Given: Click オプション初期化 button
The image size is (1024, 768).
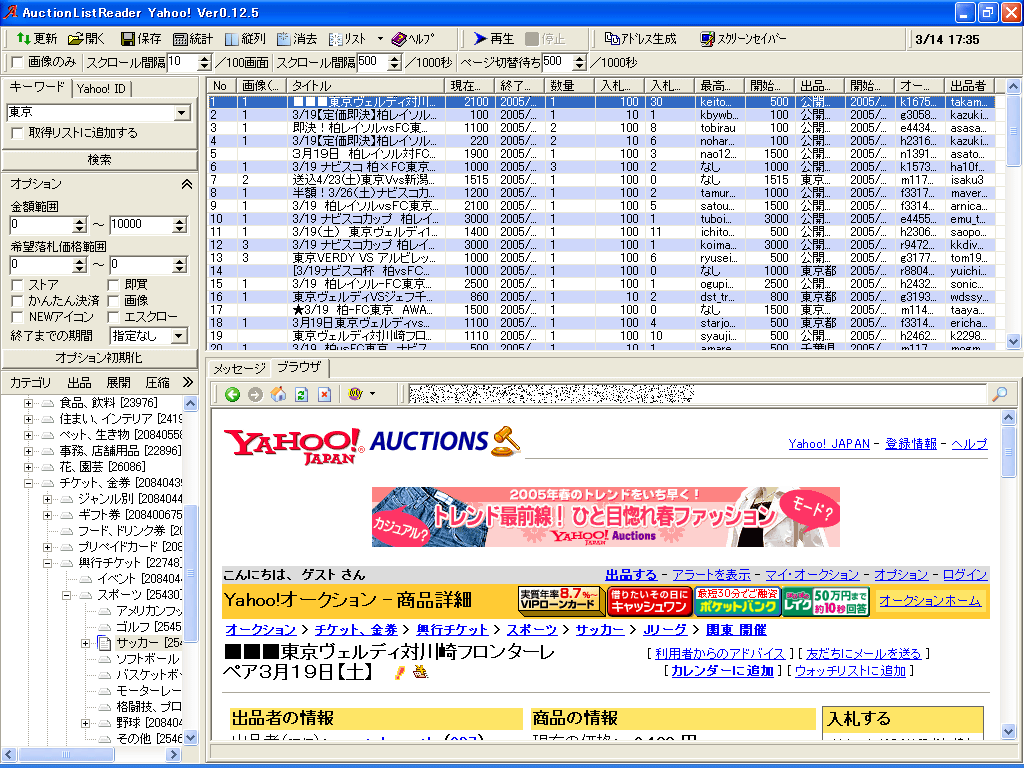Looking at the screenshot, I should click(x=100, y=358).
